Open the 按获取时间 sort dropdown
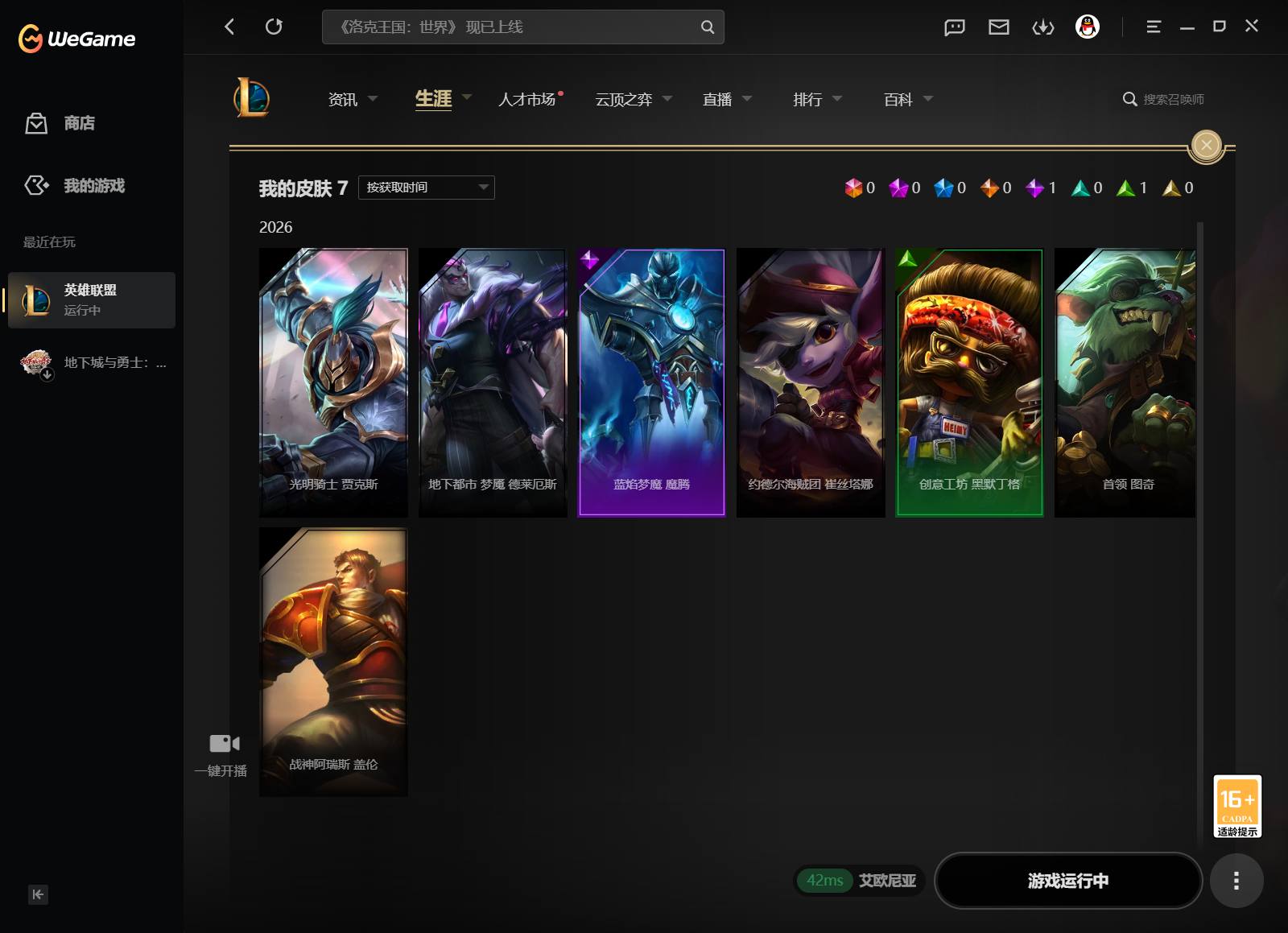 coord(426,188)
